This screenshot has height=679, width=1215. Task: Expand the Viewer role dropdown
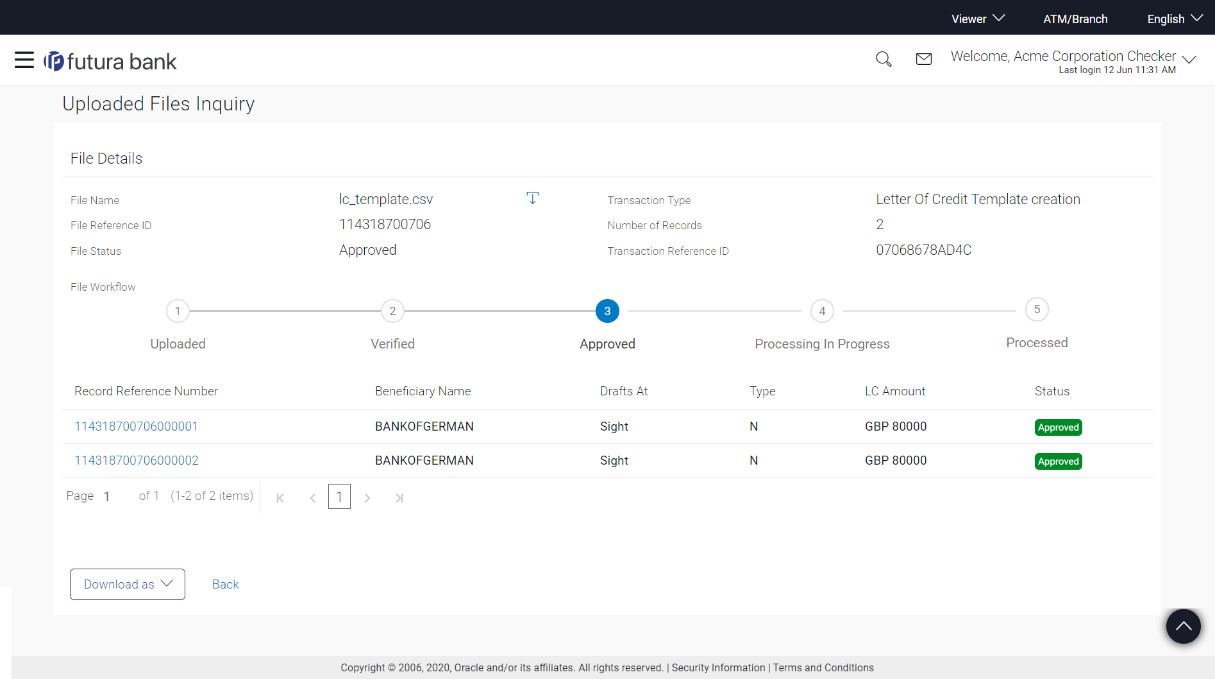tap(978, 18)
